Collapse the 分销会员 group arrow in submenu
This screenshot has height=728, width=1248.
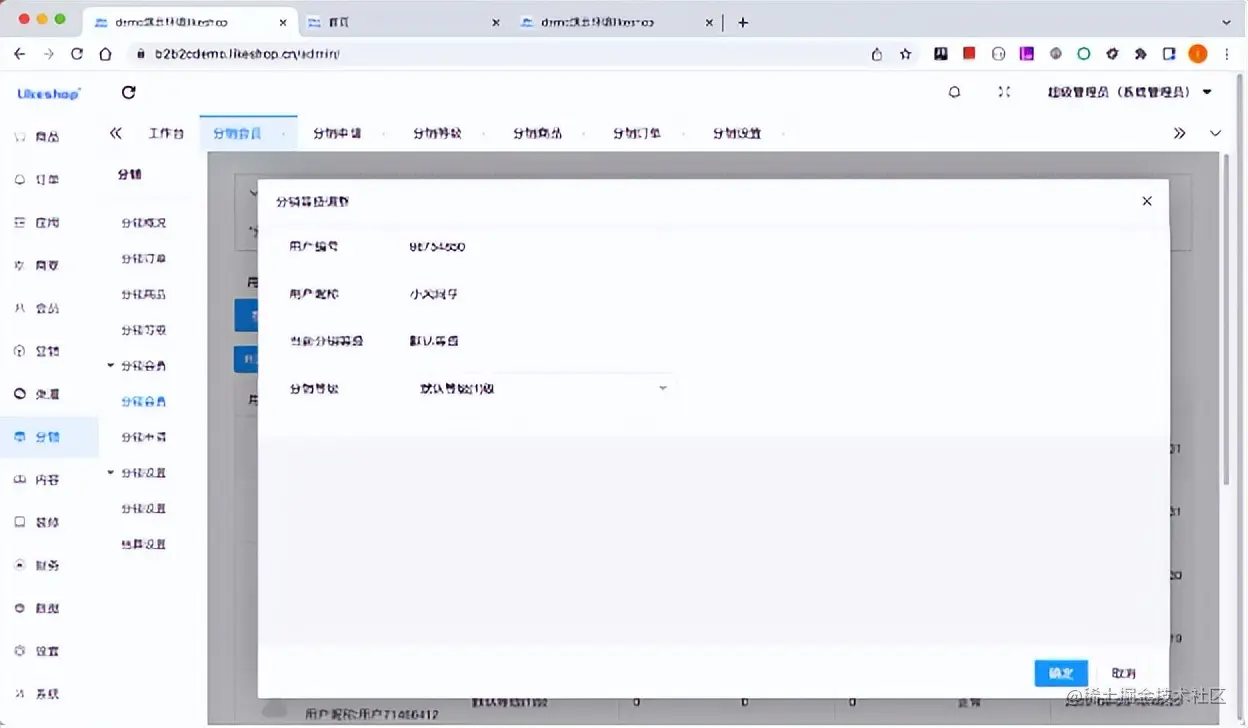point(111,366)
